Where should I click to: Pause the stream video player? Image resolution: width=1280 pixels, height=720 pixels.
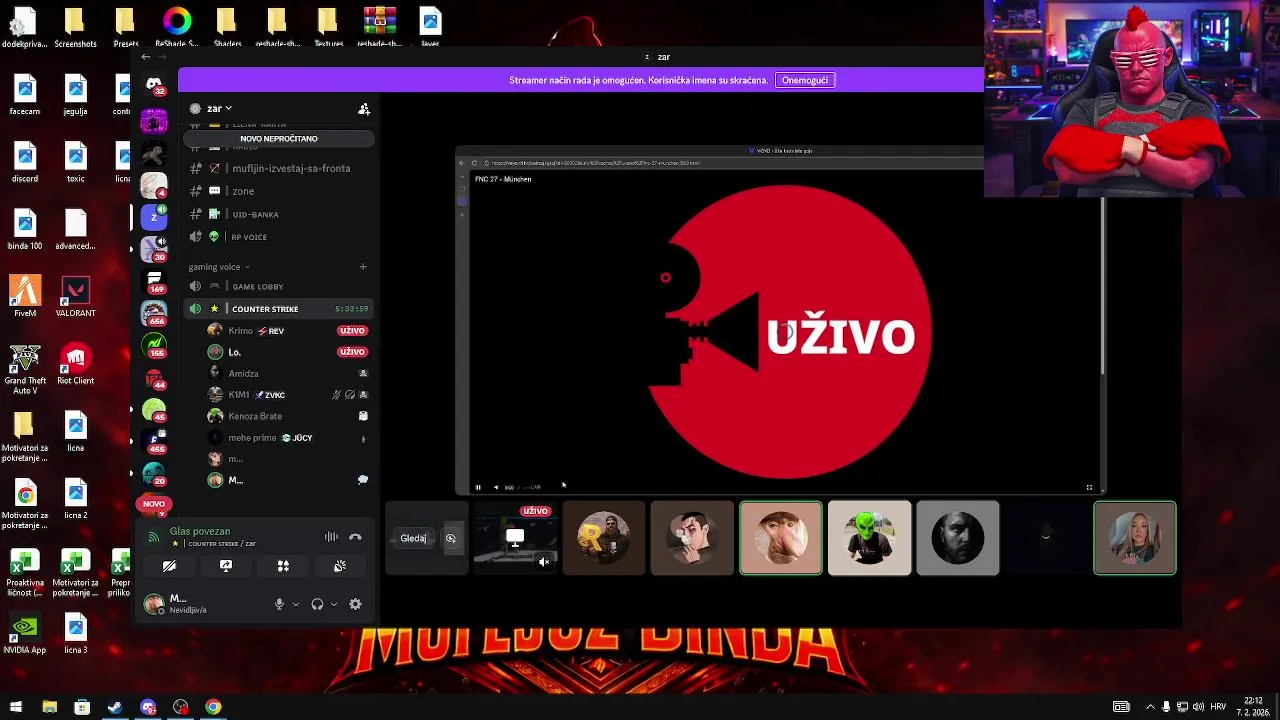478,488
